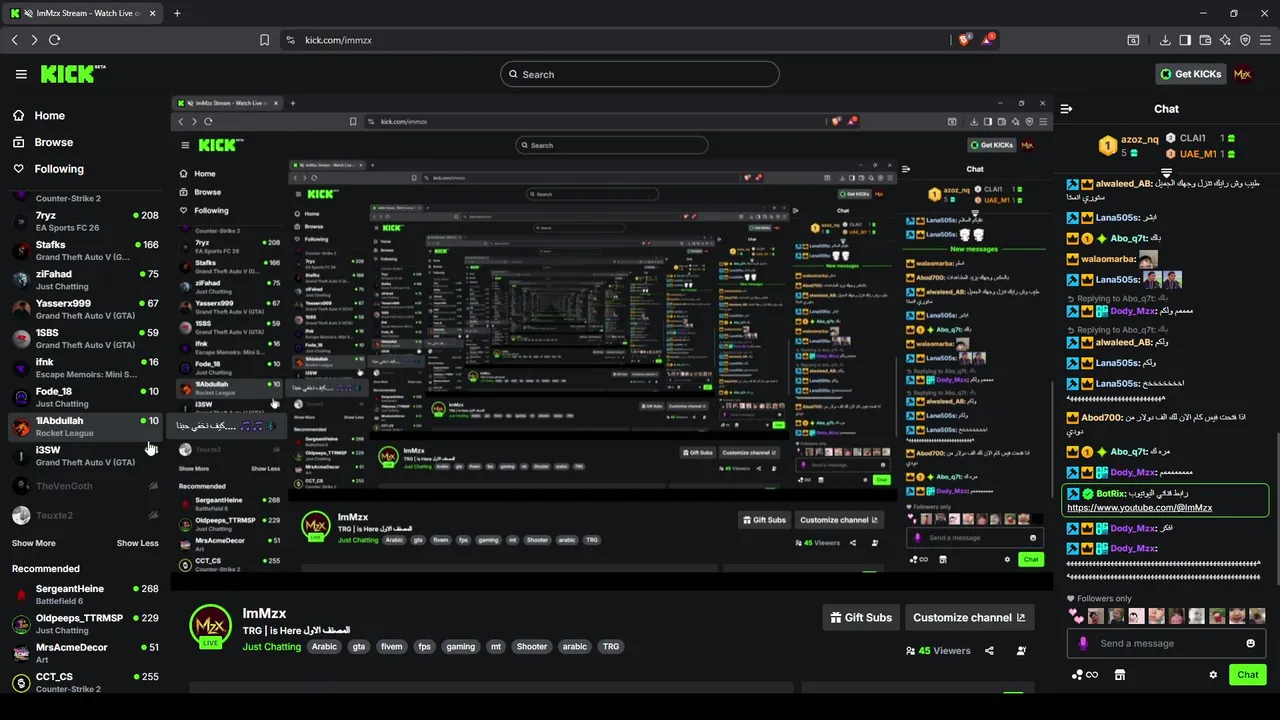Click the pink hearts emote icon
Screen dimensions: 1280x720
(x=1075, y=616)
